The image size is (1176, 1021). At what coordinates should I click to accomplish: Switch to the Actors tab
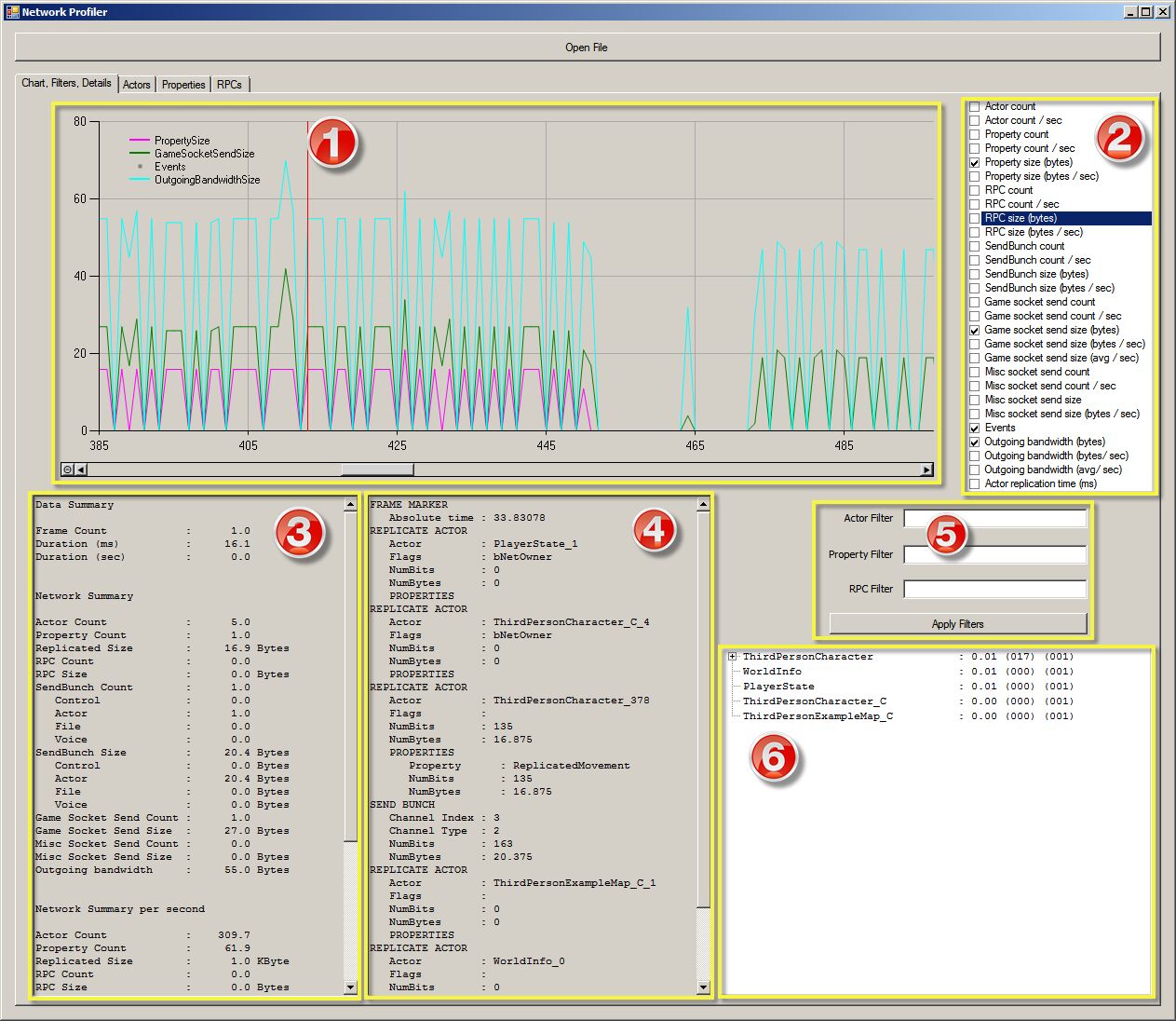[x=136, y=84]
